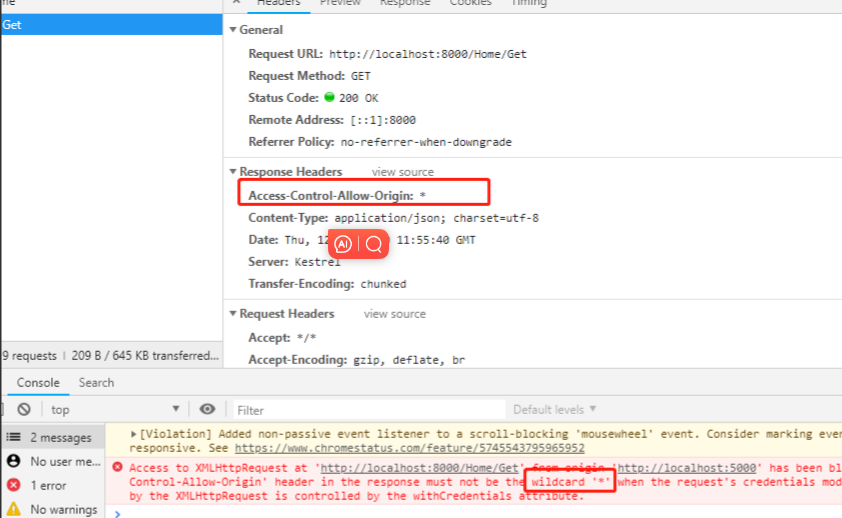Open the 'top' context dropdown
842x518 pixels.
click(115, 409)
